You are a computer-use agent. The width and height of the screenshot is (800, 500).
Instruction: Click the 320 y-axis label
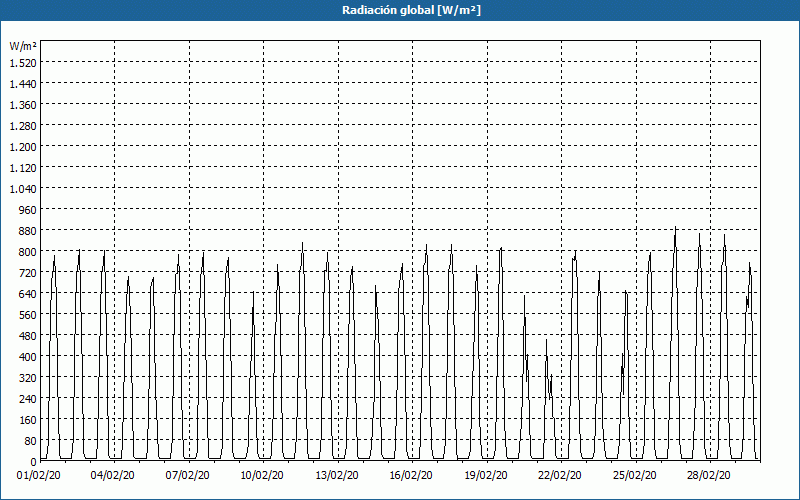pos(28,378)
